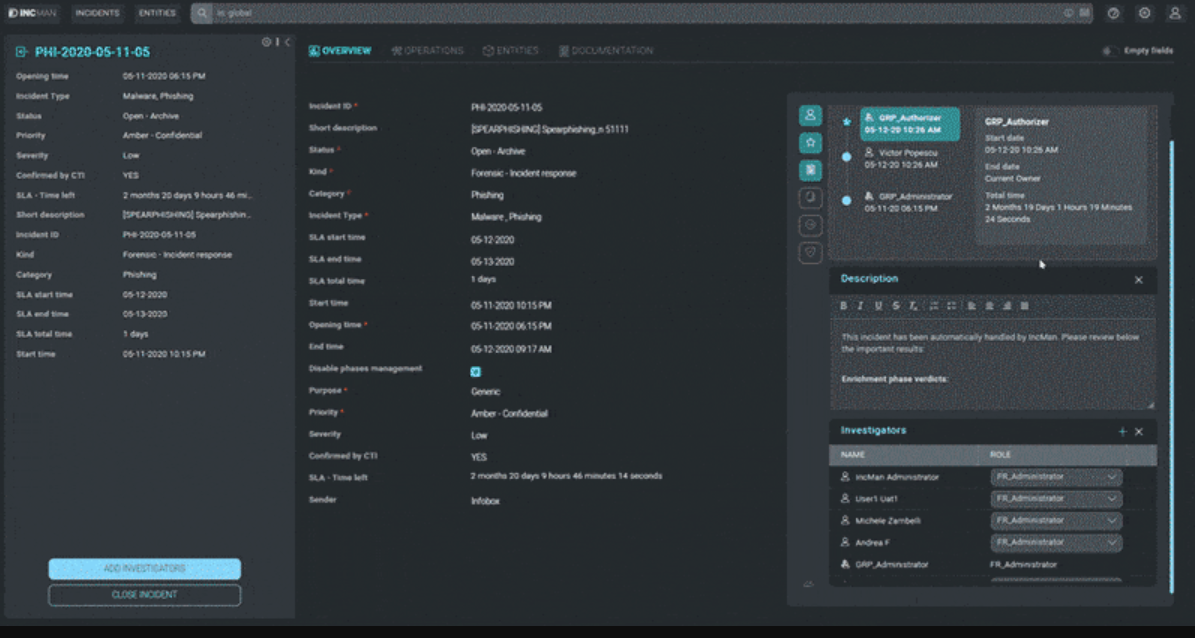
Task: Click the Severity value Low in overview
Action: (479, 436)
